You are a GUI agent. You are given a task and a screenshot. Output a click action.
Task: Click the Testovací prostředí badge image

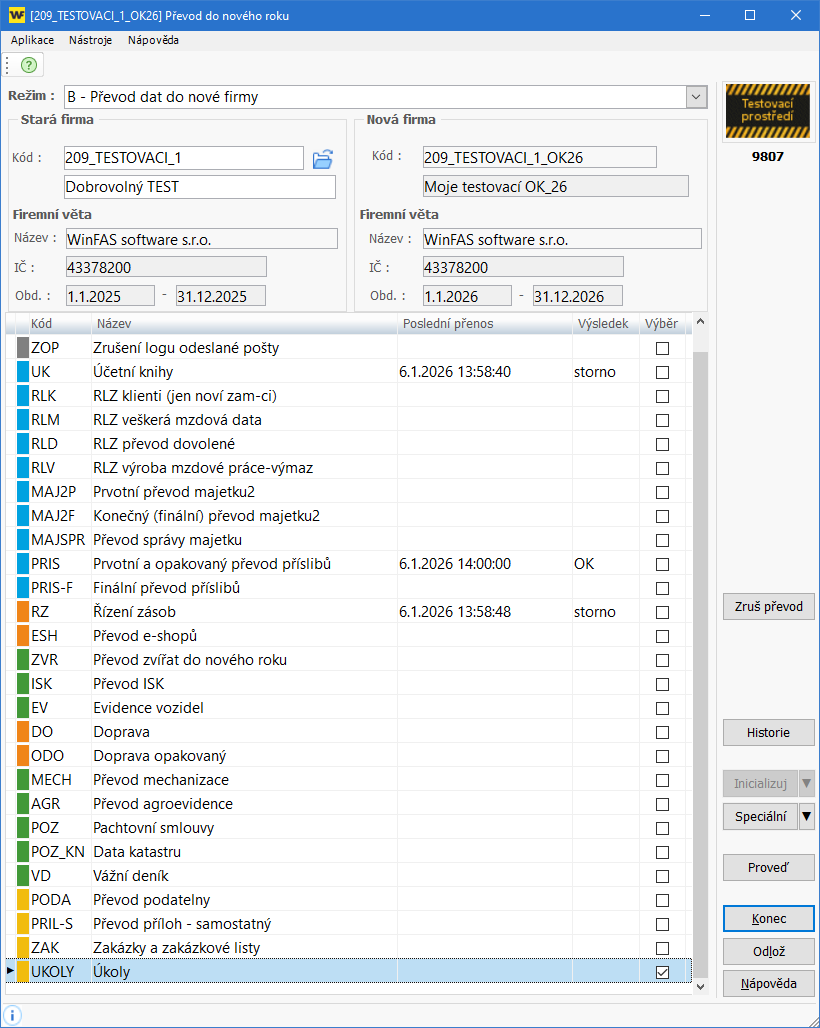point(767,111)
